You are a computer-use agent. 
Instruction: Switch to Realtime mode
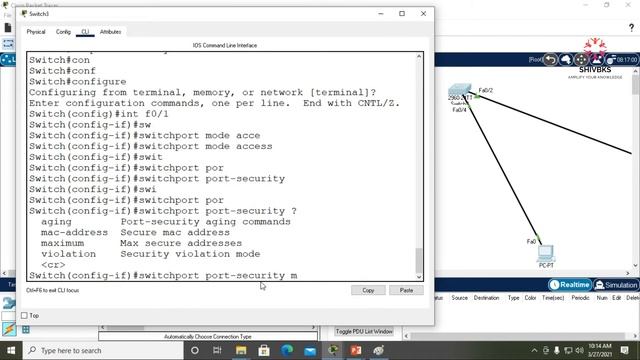570,284
